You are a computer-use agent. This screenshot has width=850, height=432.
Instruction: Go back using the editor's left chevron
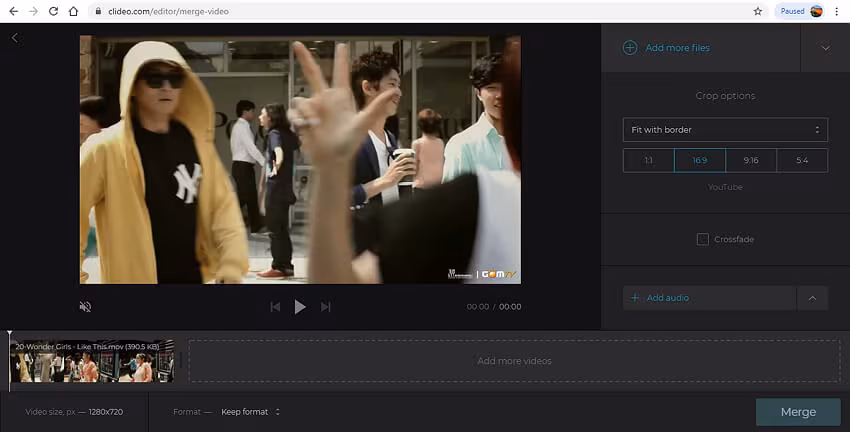[x=15, y=38]
